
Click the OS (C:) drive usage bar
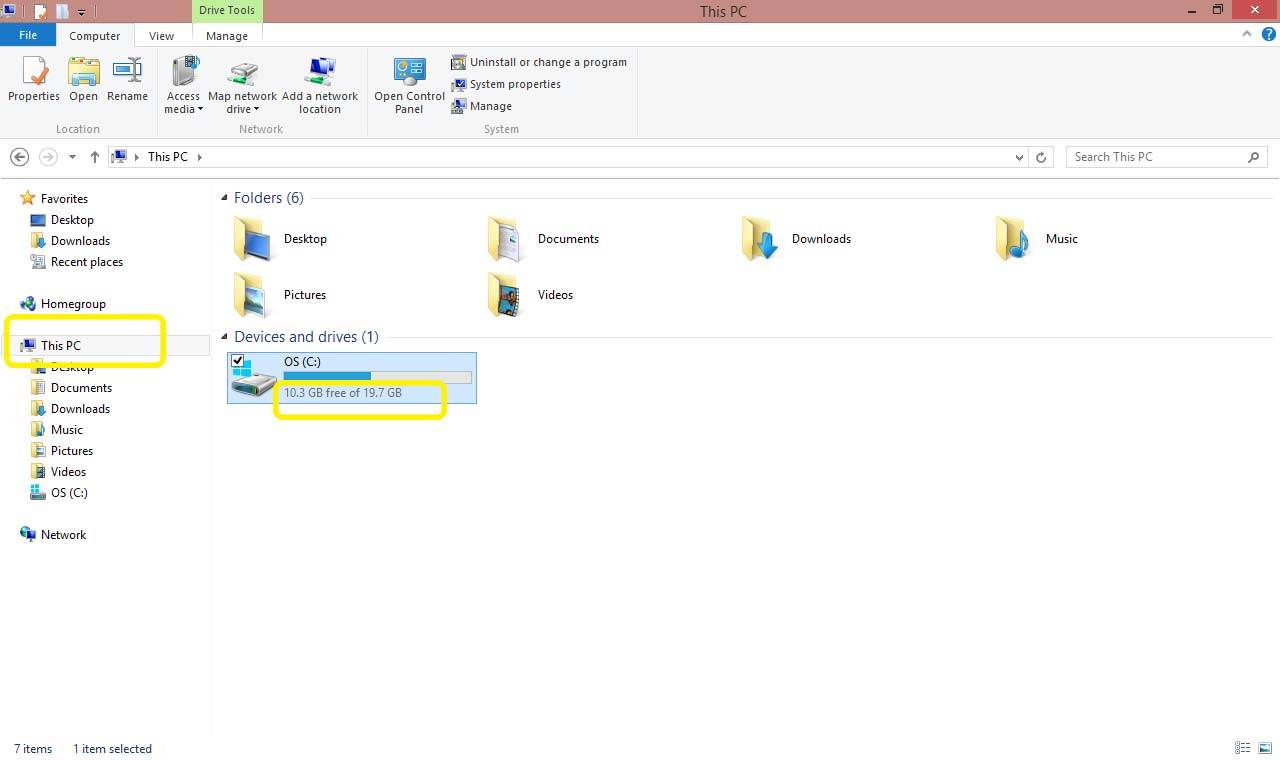(377, 377)
